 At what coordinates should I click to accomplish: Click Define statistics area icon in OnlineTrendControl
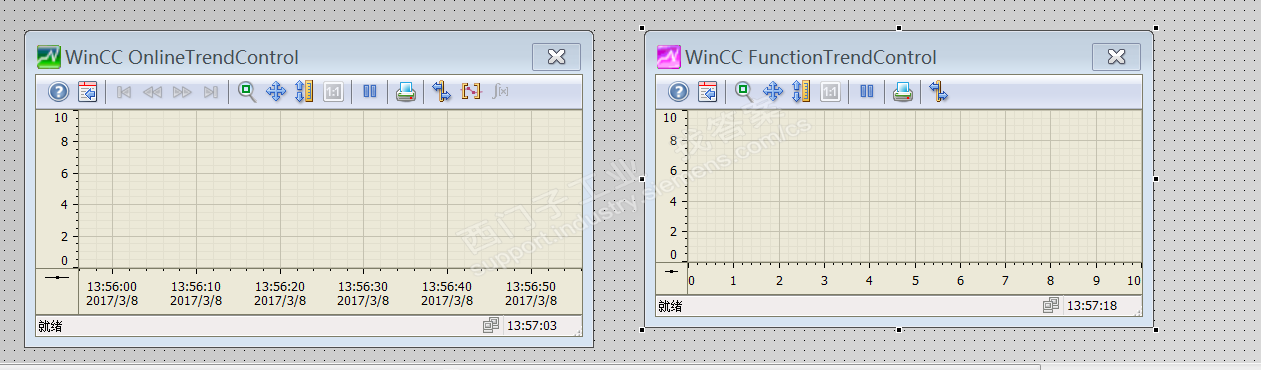point(471,92)
